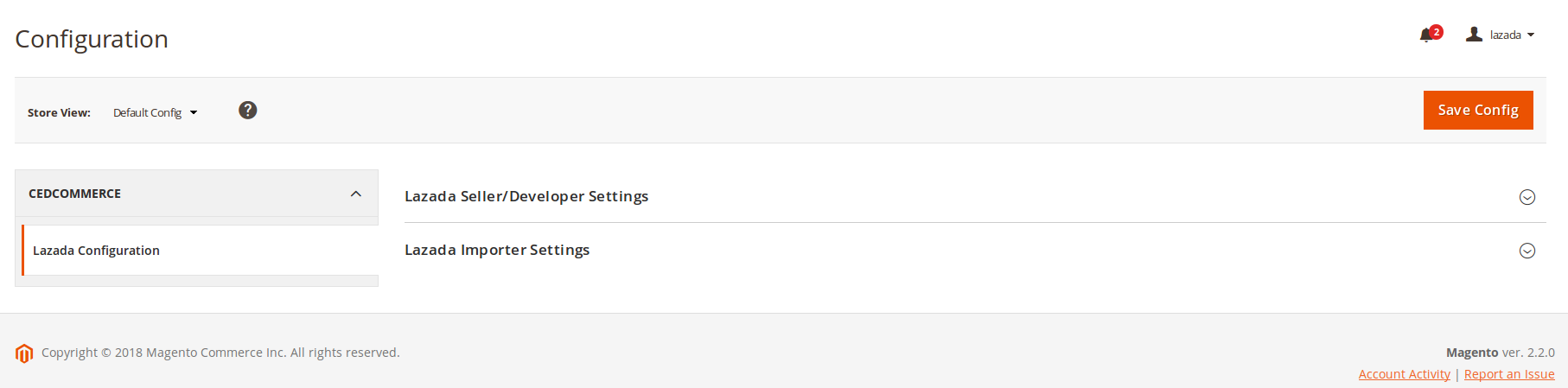Image resolution: width=1568 pixels, height=388 pixels.
Task: Click the Magento logo in the footer
Action: 24,353
